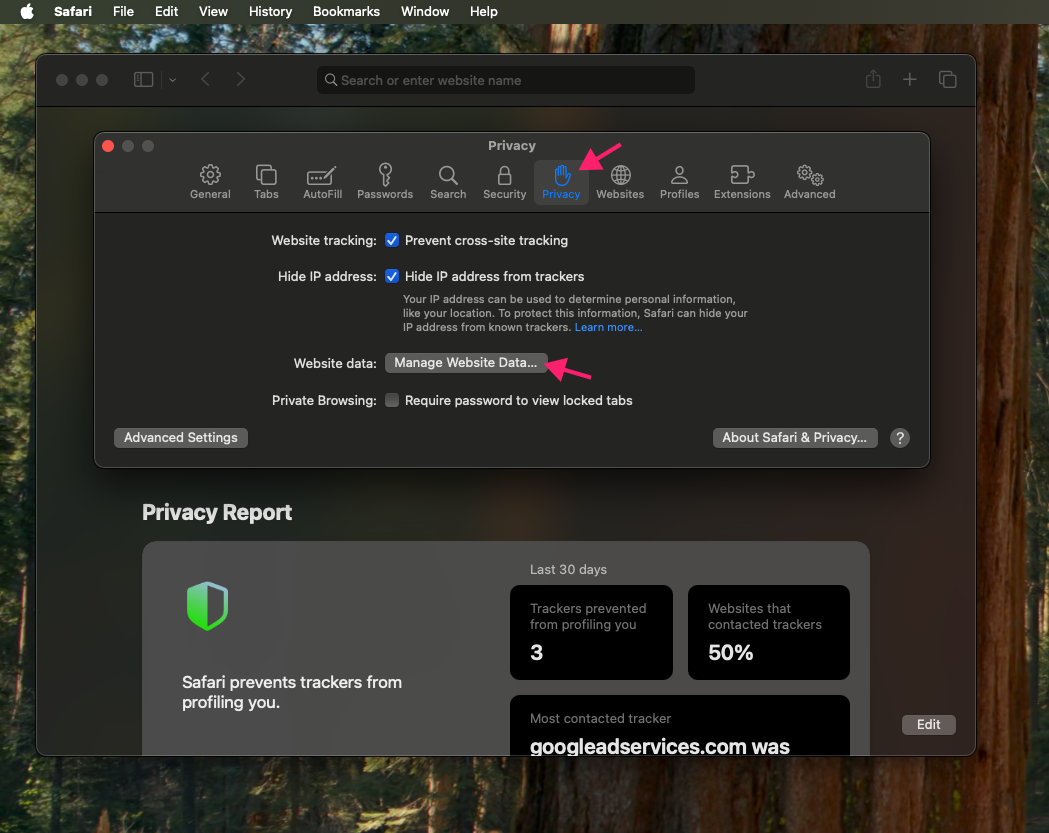The image size is (1049, 833).
Task: Open the Edit menu
Action: 166,11
